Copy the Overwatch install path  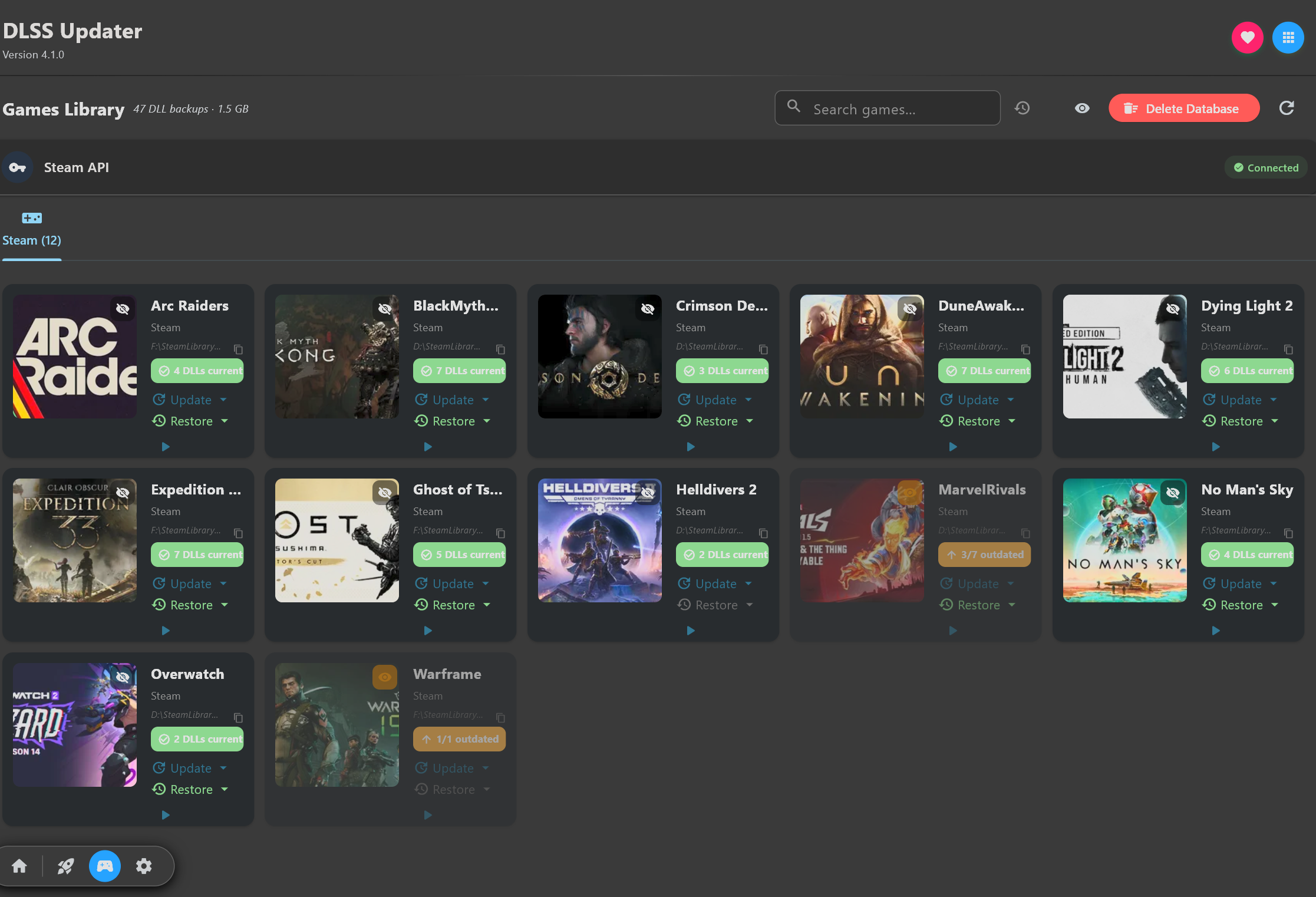point(238,717)
